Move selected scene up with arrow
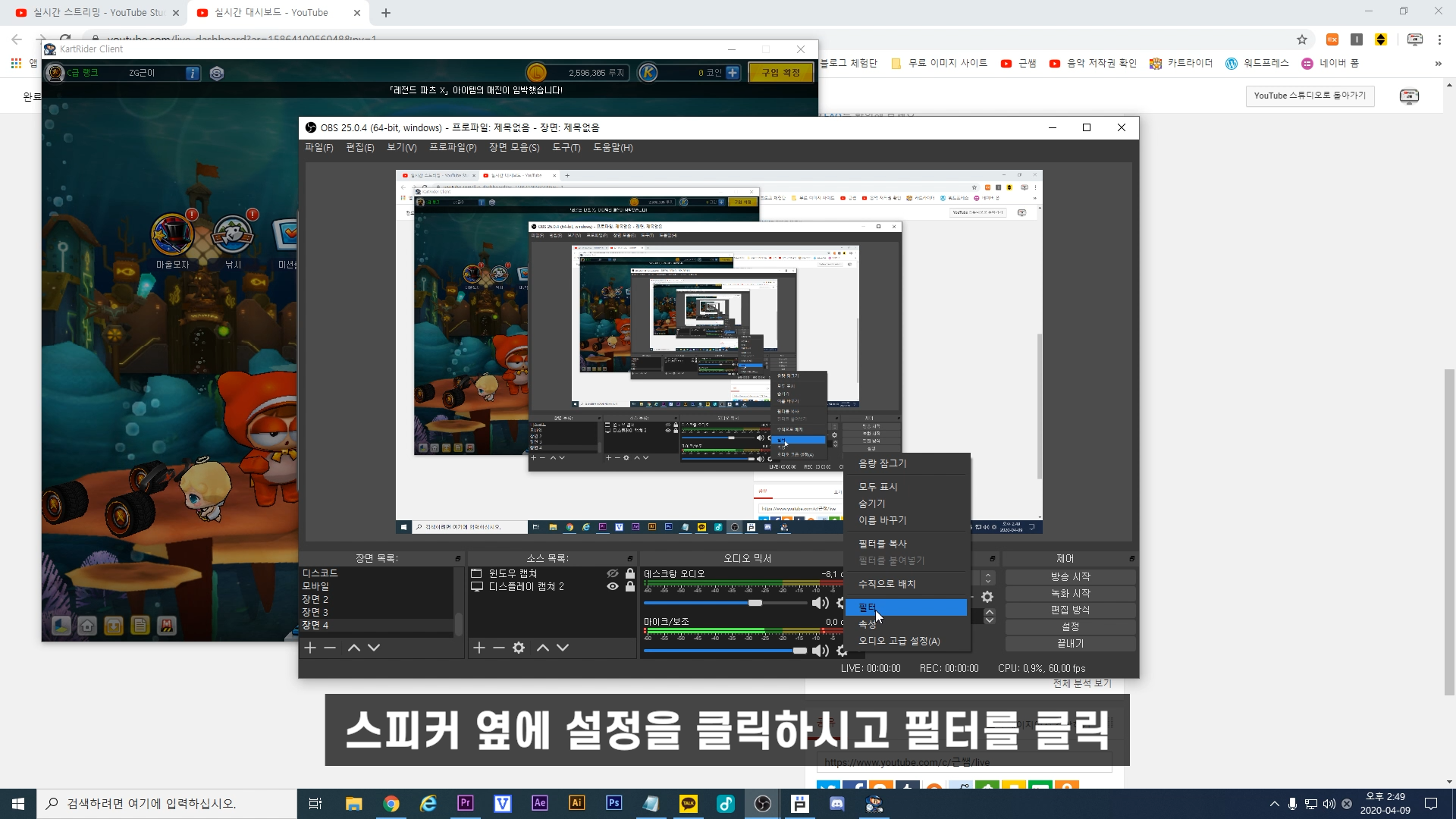 point(353,648)
